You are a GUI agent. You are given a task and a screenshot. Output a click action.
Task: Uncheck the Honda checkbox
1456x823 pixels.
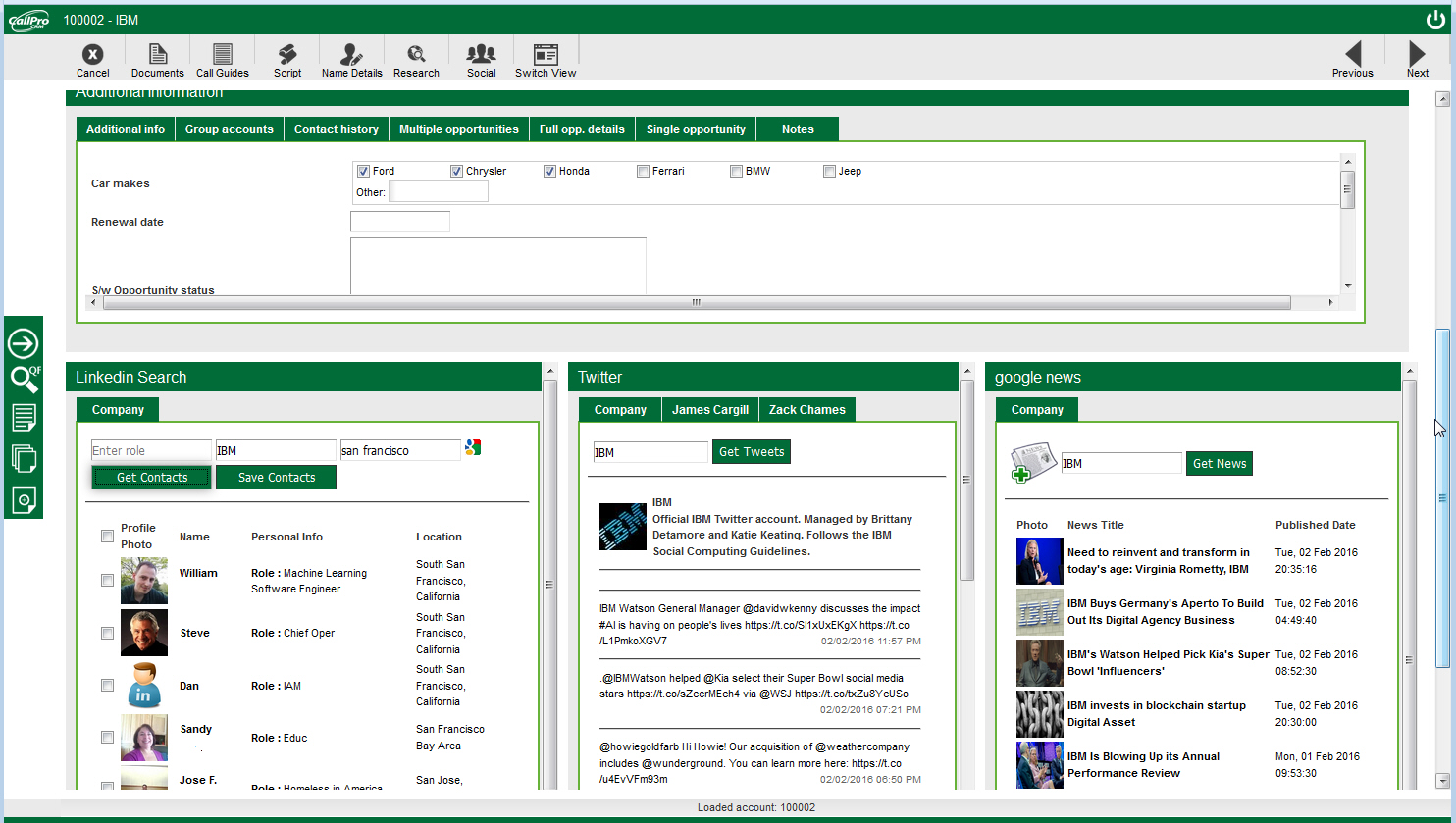549,171
